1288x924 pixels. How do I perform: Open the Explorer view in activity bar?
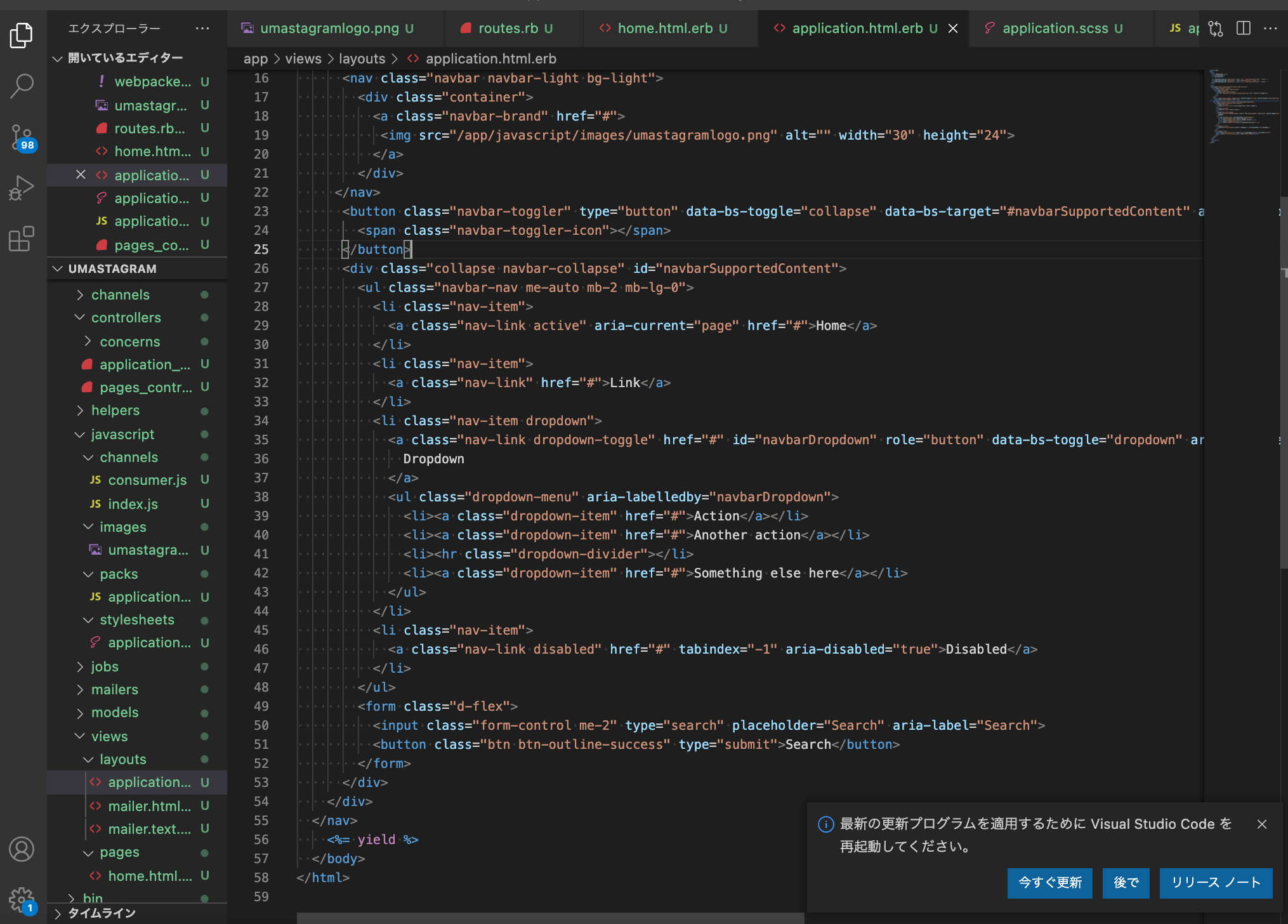click(x=22, y=35)
